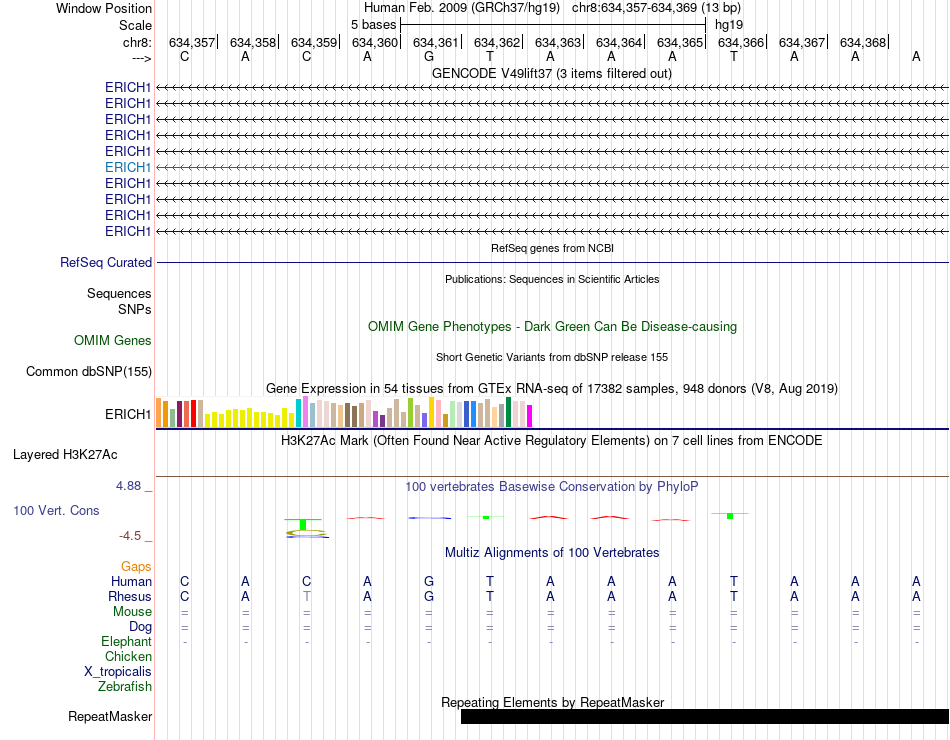The height and width of the screenshot is (740, 950).
Task: Select the Rhesus alignment row label
Action: pyautogui.click(x=130, y=596)
